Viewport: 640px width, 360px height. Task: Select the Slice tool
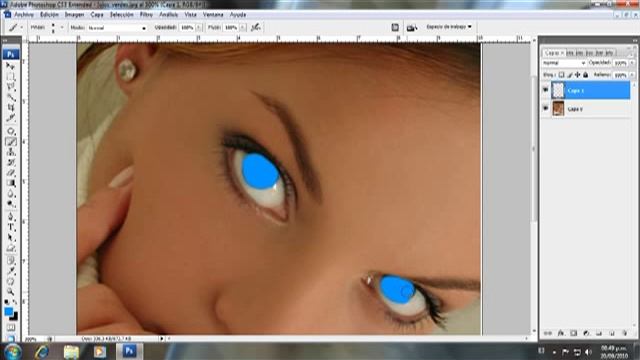(11, 118)
